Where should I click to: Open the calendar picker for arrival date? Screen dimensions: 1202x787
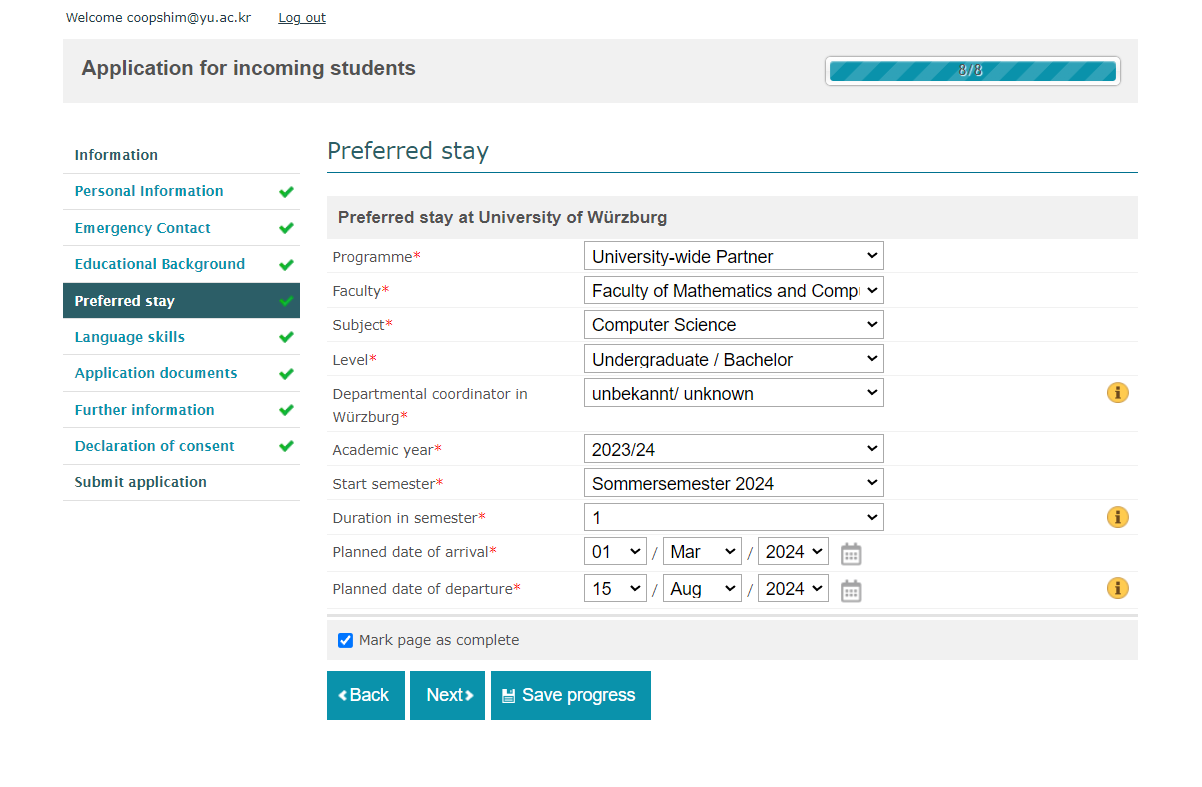tap(851, 554)
